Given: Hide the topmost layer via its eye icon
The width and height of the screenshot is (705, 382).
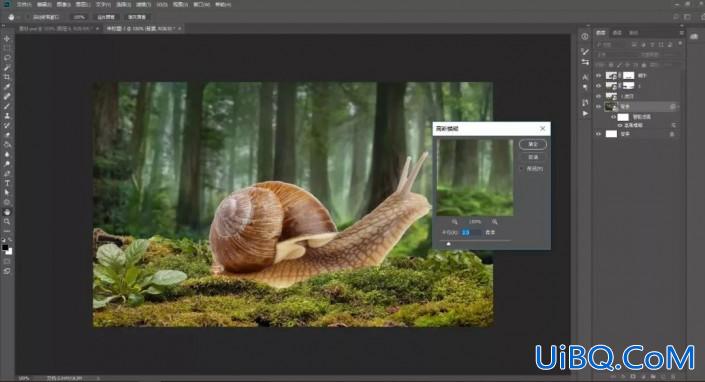Looking at the screenshot, I should pyautogui.click(x=598, y=75).
